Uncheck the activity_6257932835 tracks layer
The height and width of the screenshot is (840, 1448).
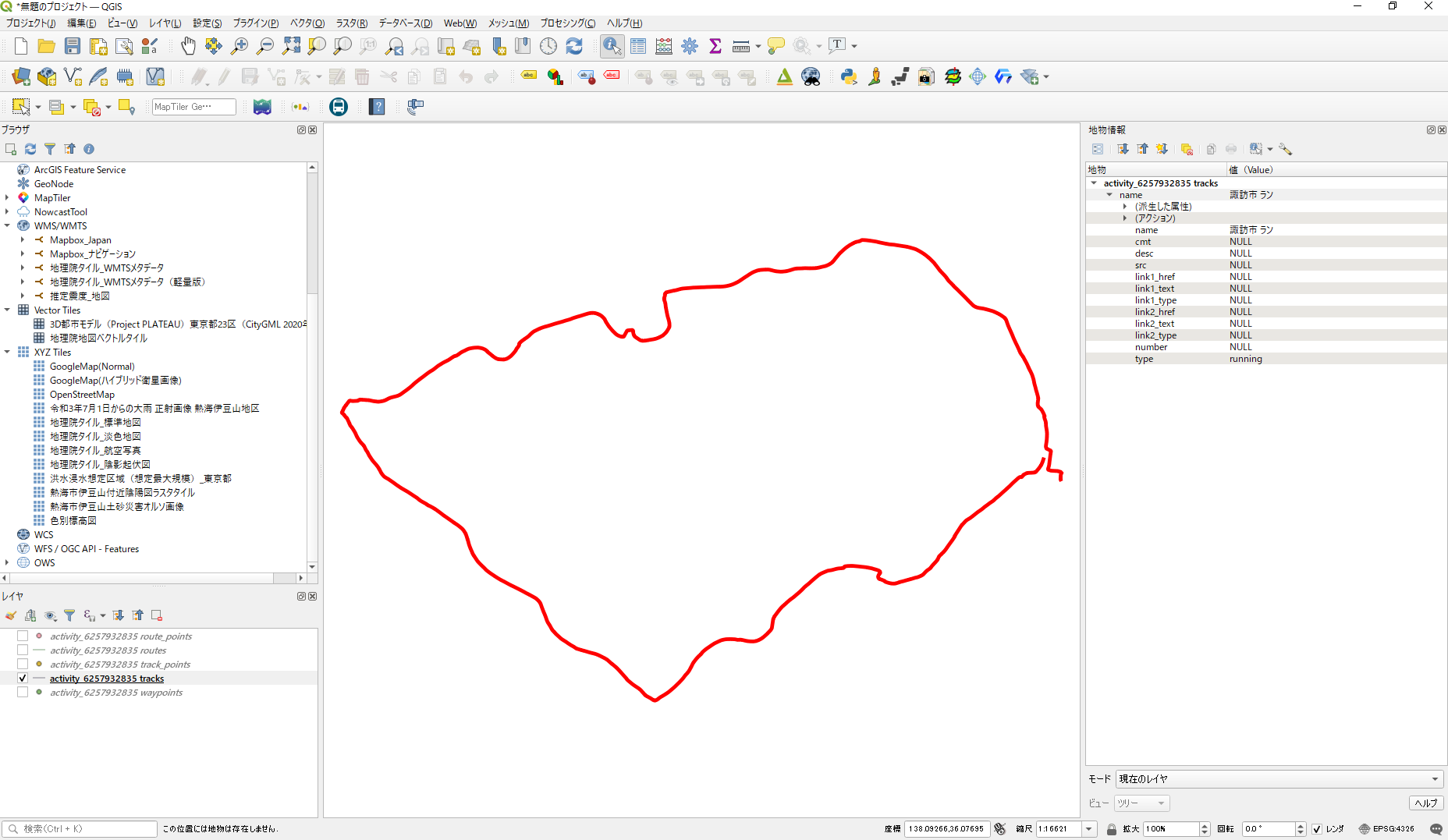[23, 678]
